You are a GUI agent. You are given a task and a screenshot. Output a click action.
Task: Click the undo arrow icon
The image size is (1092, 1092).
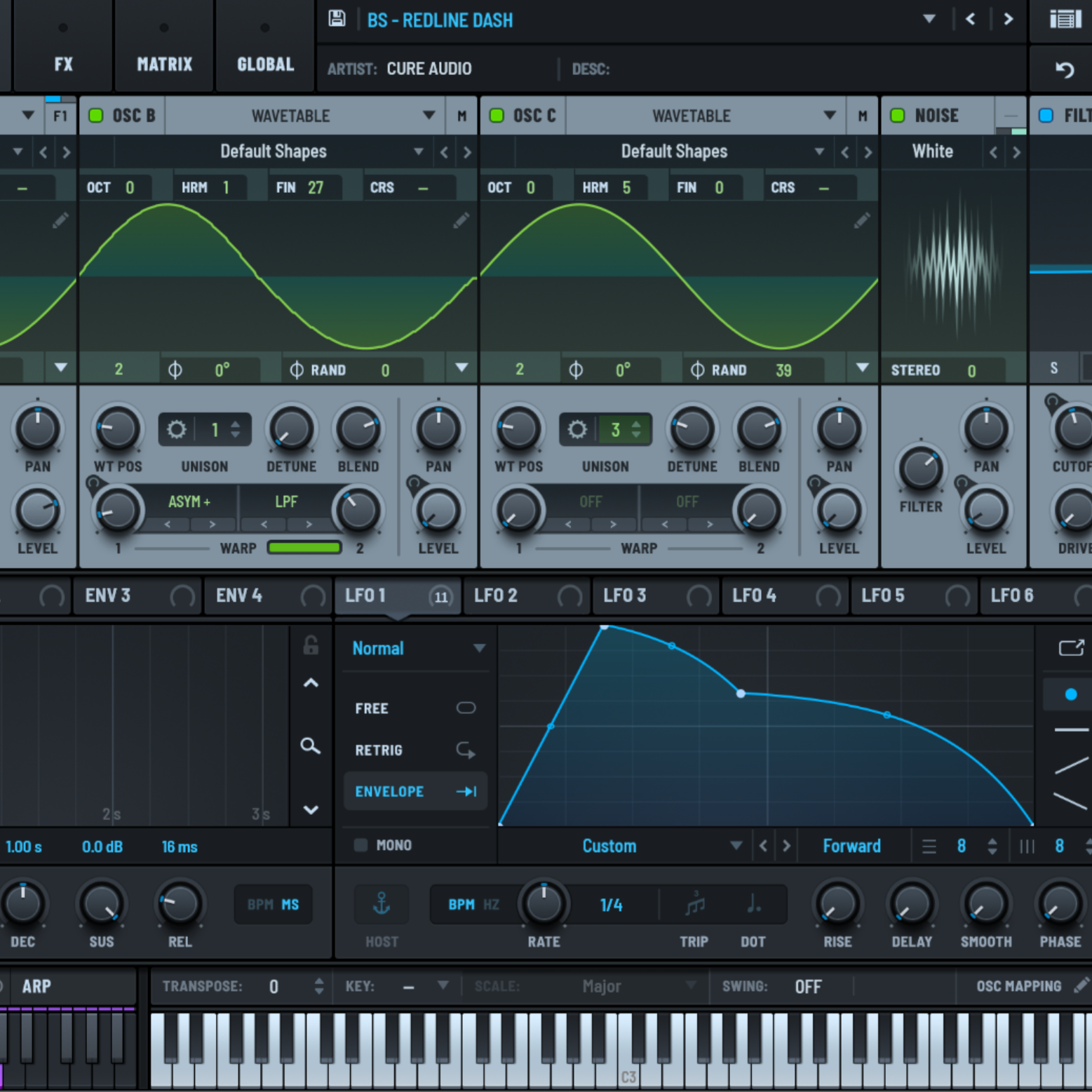1065,69
